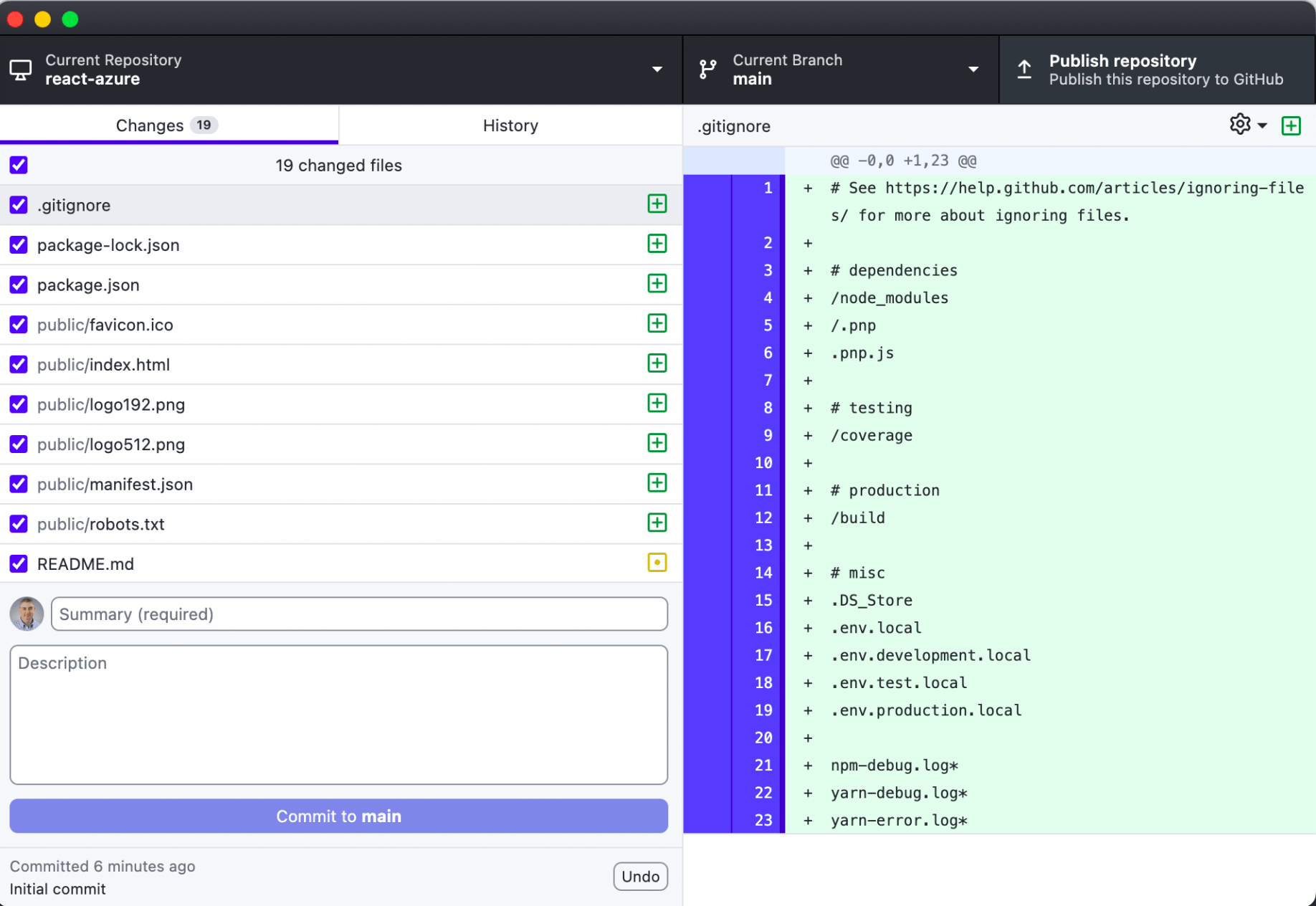Click Undo for the initial commit
The height and width of the screenshot is (906, 1316).
coord(640,877)
